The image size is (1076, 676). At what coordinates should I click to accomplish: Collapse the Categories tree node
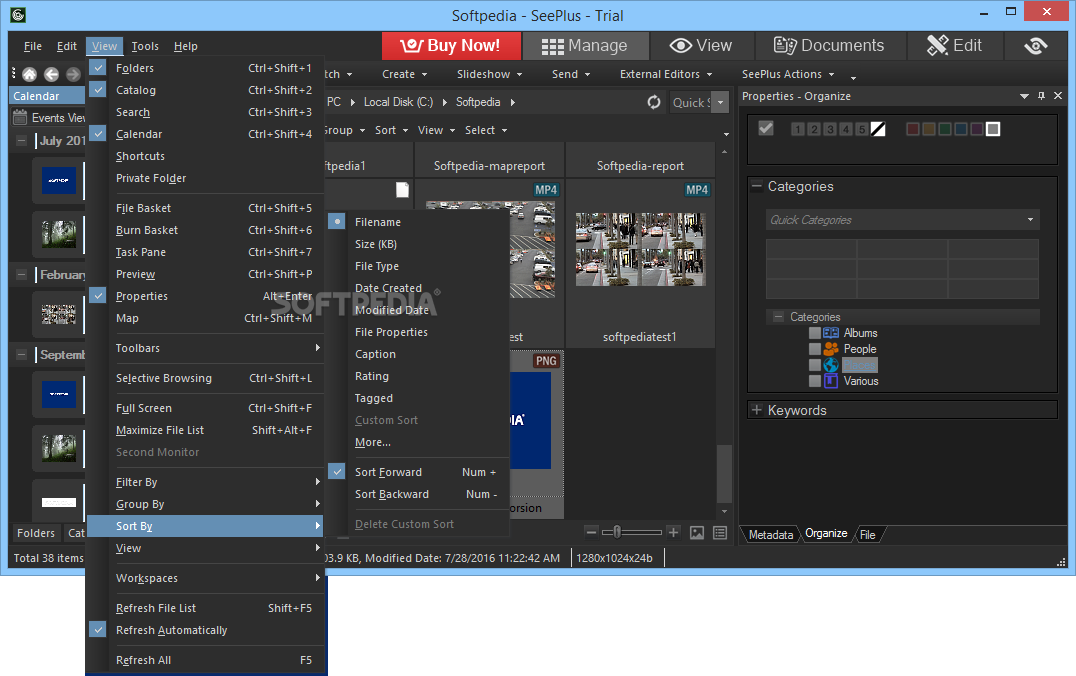tap(778, 316)
